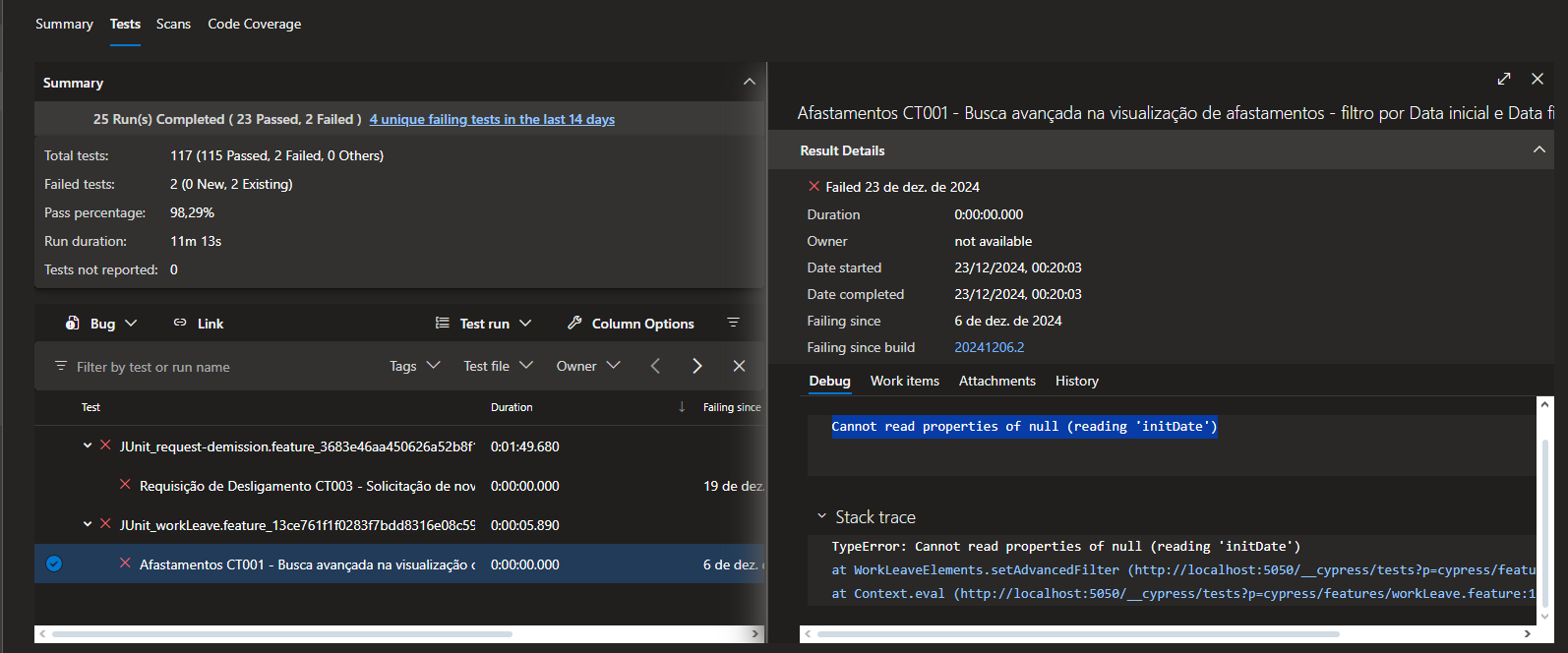This screenshot has height=653, width=1568.
Task: Click the Test run grouping icon
Action: pos(443,323)
